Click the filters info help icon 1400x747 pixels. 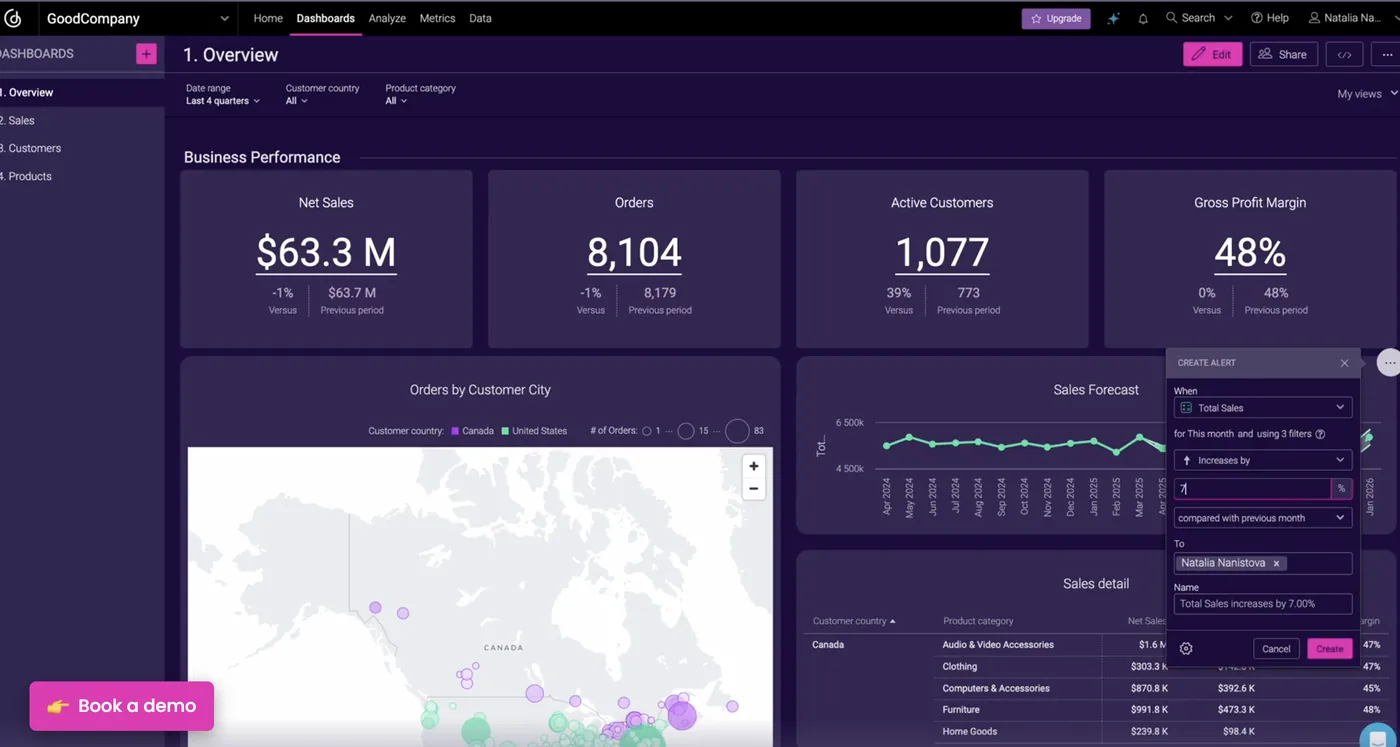1320,434
